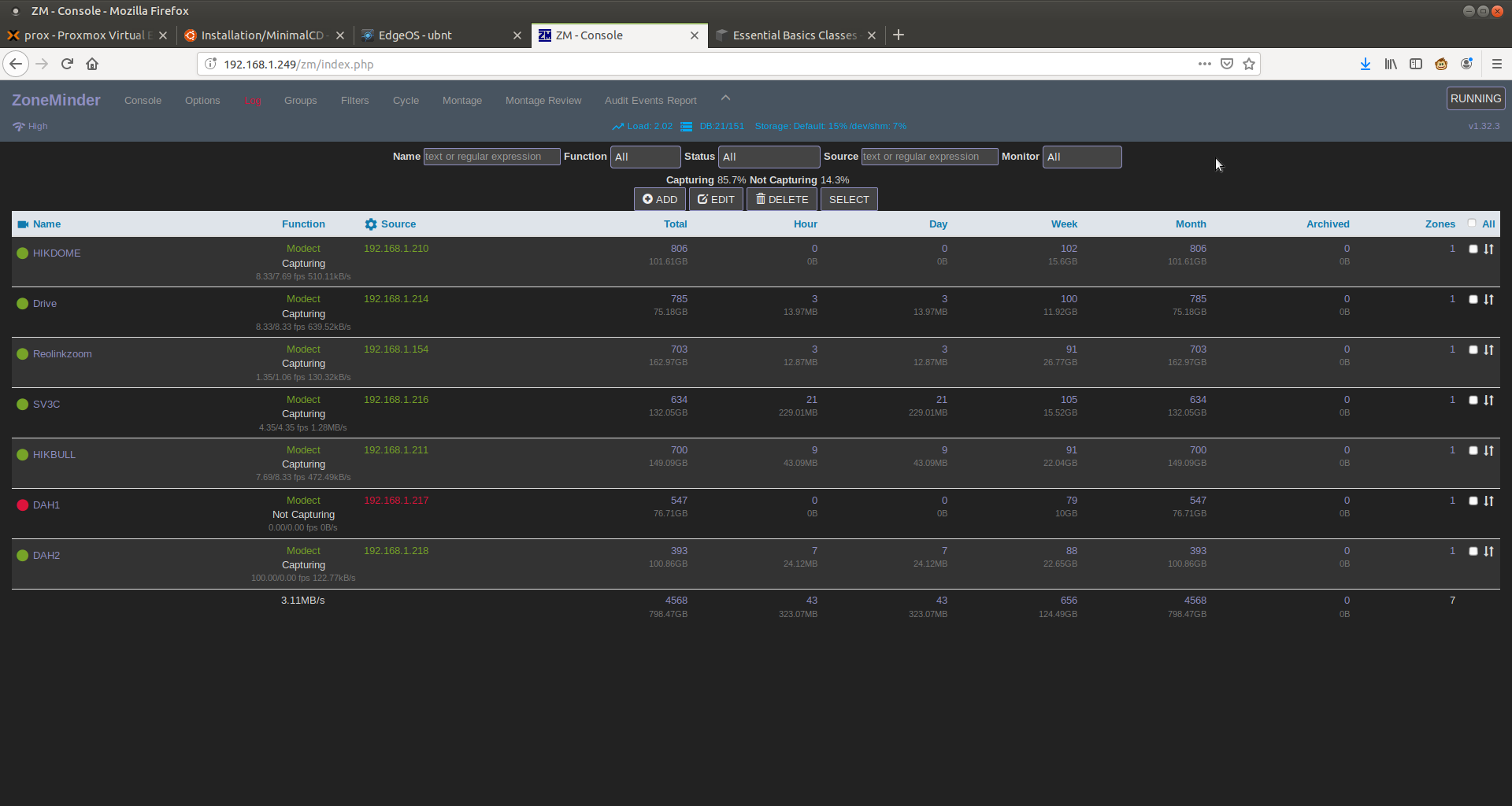Screen dimensions: 1512x806
Task: Go back using the Firefox back arrow
Action: pos(16,64)
